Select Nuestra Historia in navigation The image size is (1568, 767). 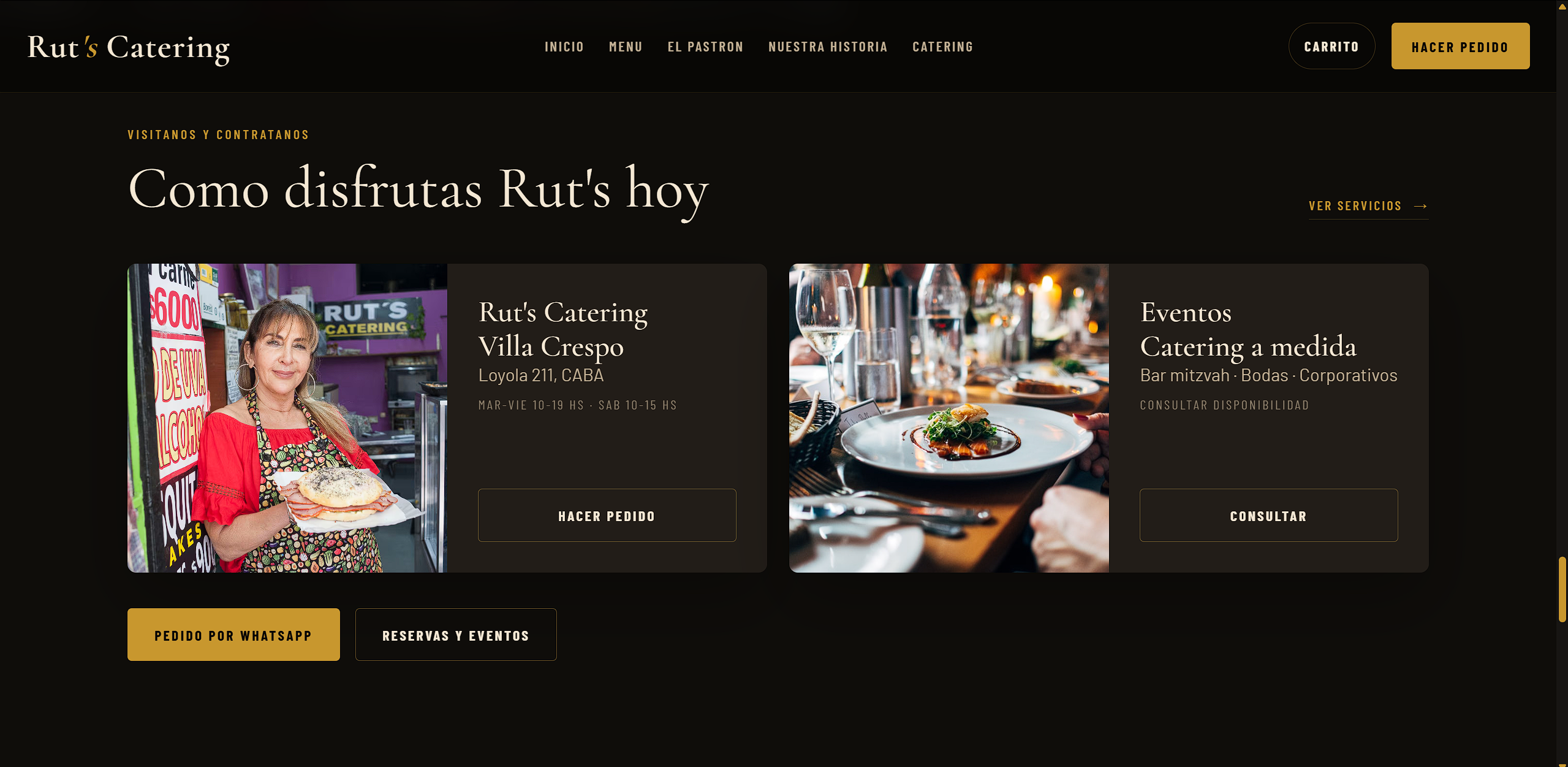pos(828,47)
